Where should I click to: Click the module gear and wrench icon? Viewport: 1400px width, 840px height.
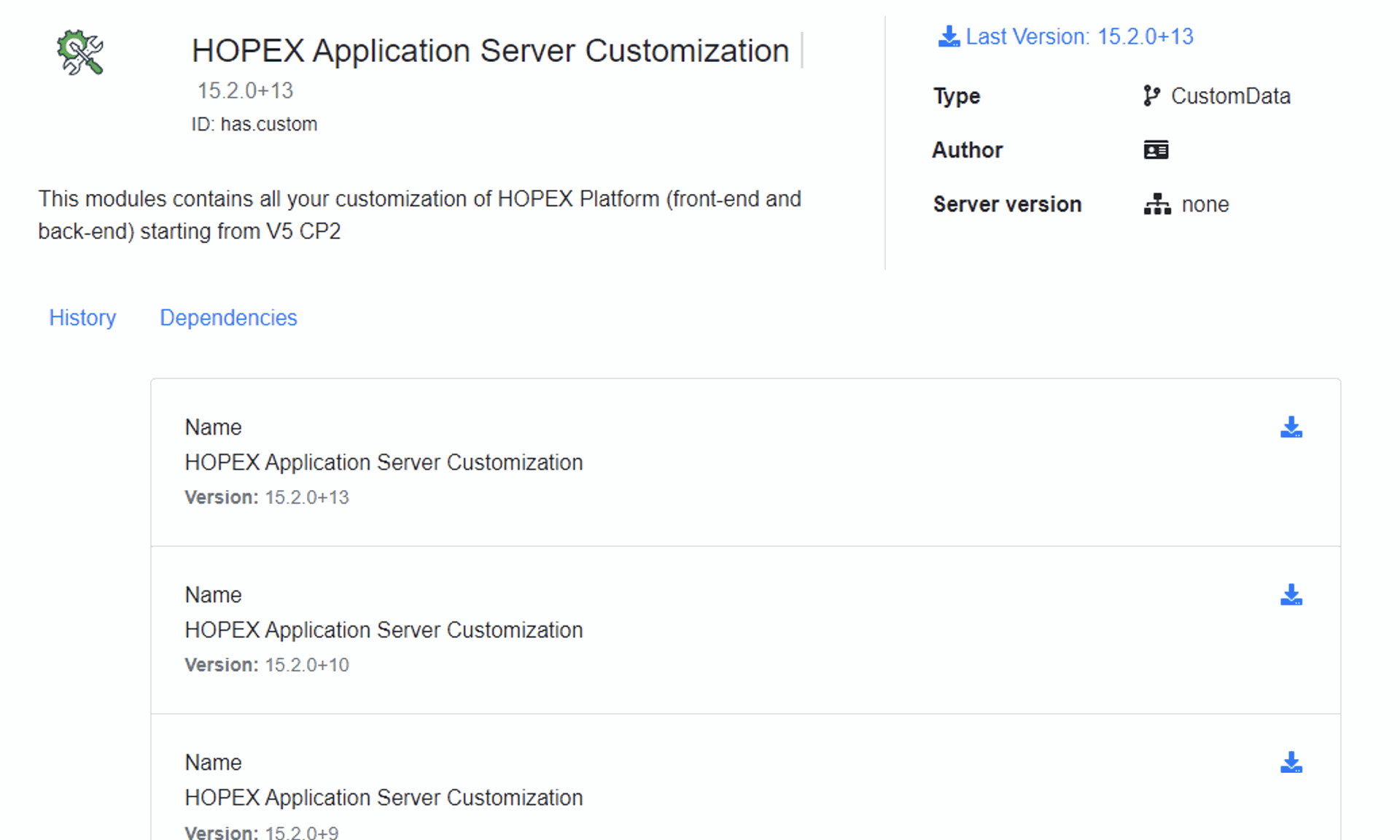(x=80, y=52)
